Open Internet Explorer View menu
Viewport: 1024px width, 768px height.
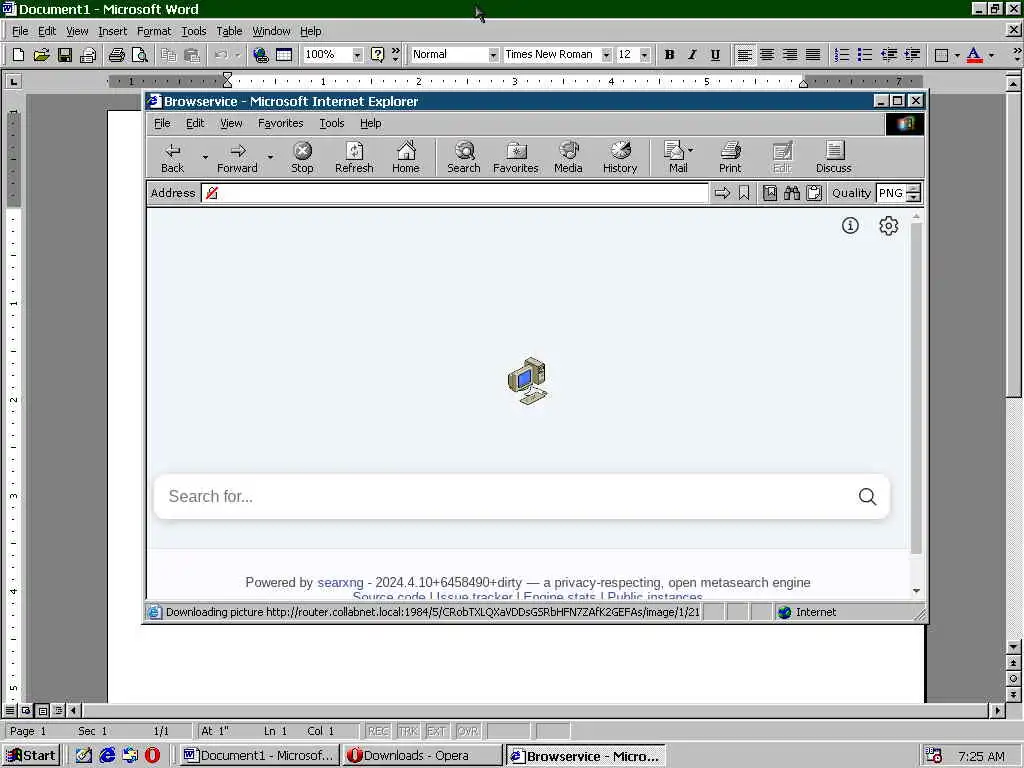coord(231,123)
